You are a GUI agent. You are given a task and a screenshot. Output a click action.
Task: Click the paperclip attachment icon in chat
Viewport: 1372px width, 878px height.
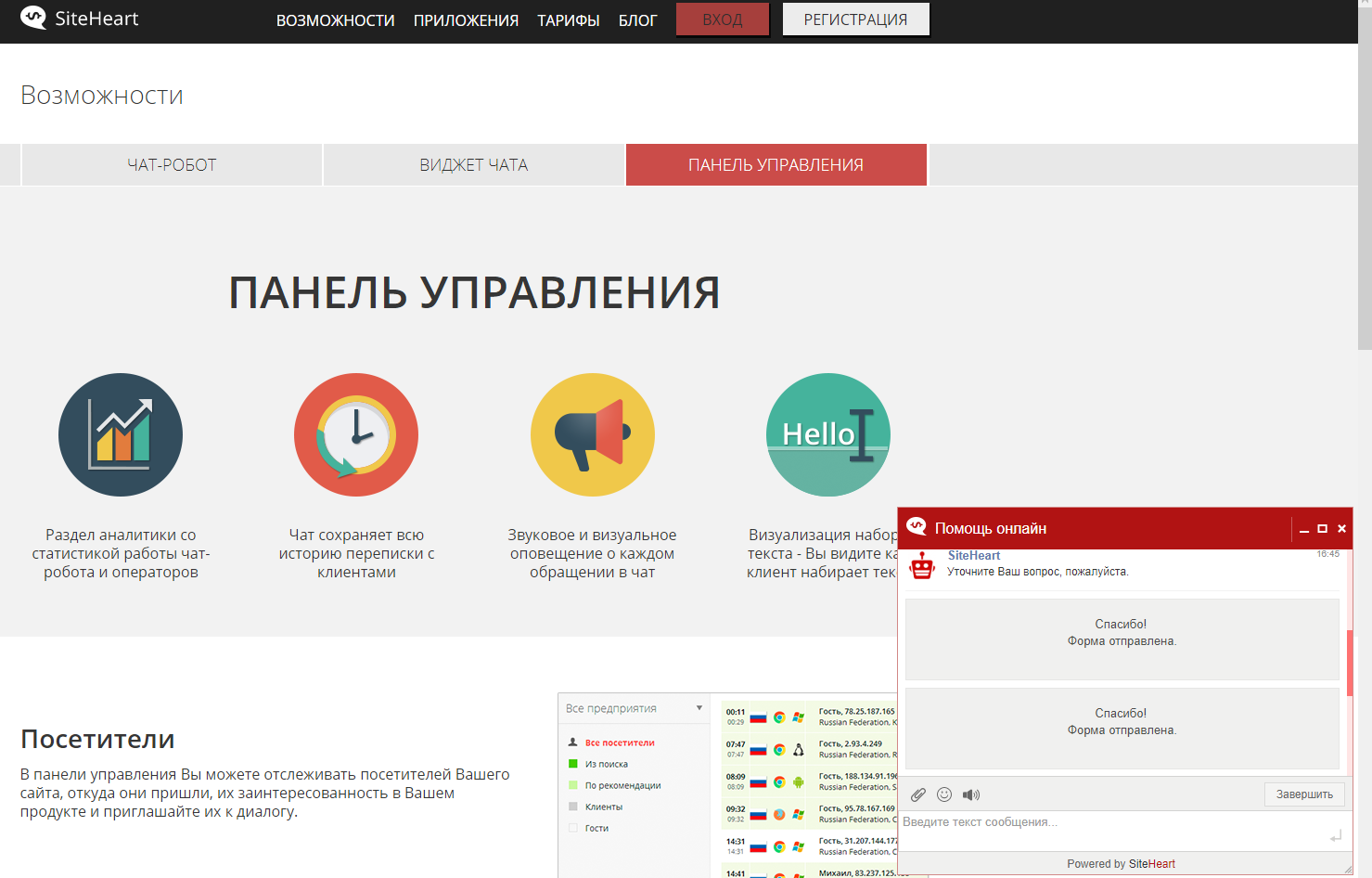tap(918, 794)
